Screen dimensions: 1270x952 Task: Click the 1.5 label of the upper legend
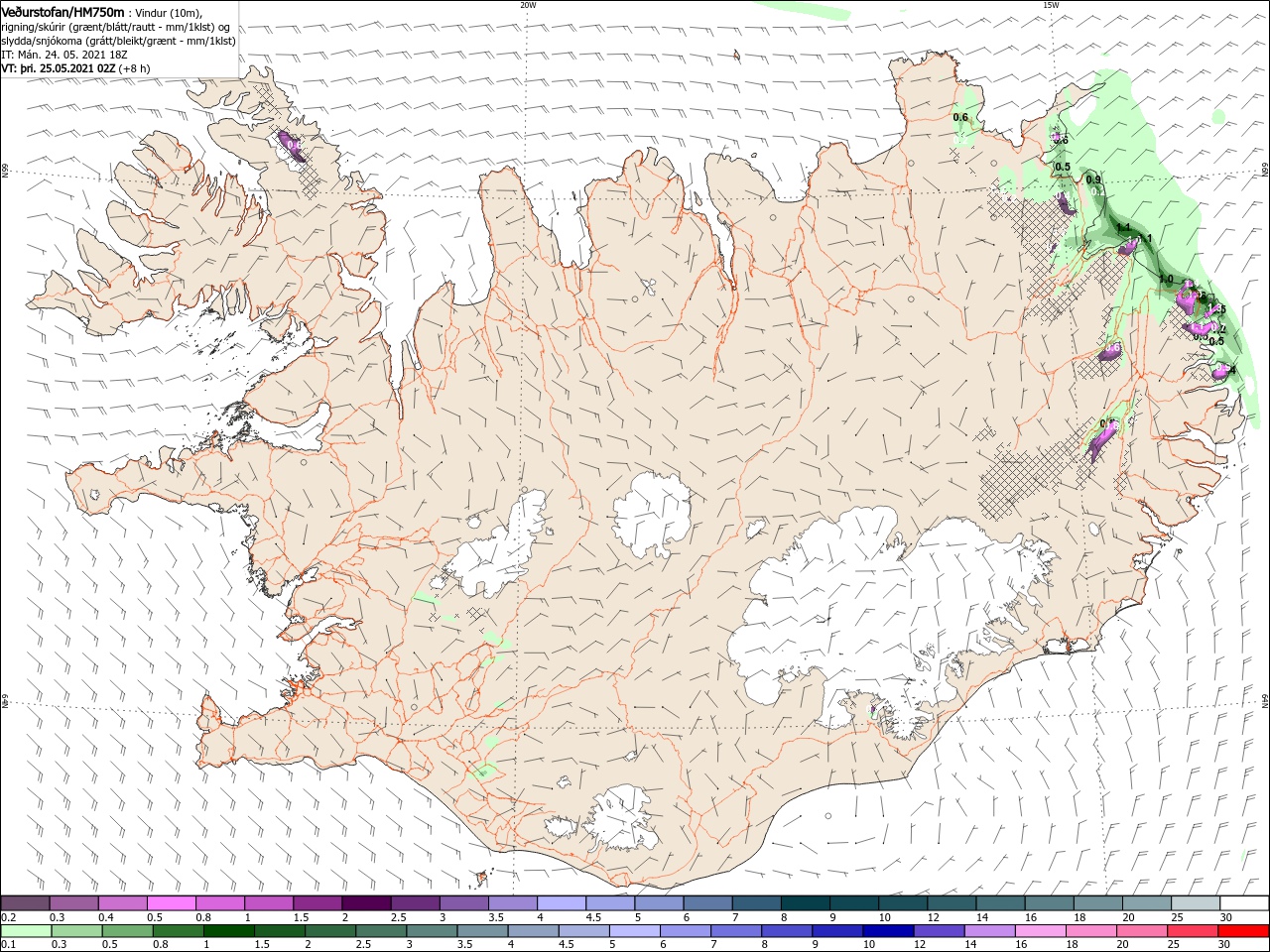click(302, 917)
